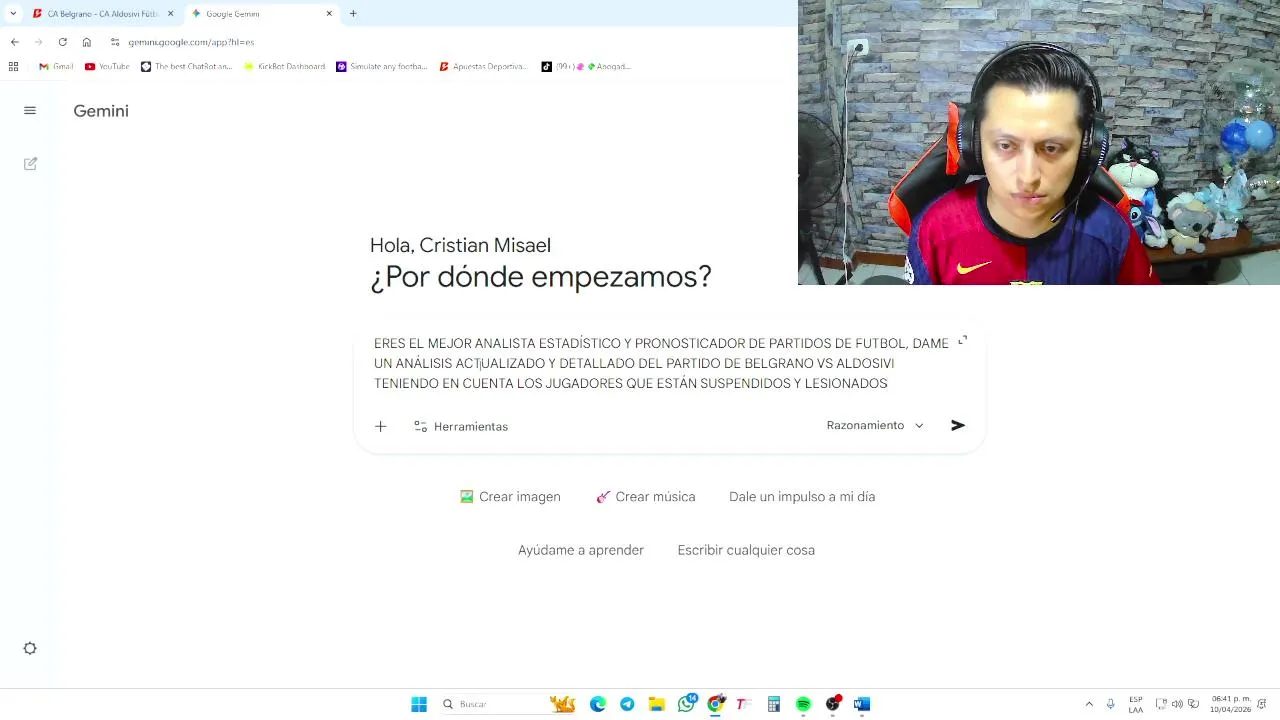Open the Windows Start menu
1280x720 pixels.
pyautogui.click(x=419, y=704)
